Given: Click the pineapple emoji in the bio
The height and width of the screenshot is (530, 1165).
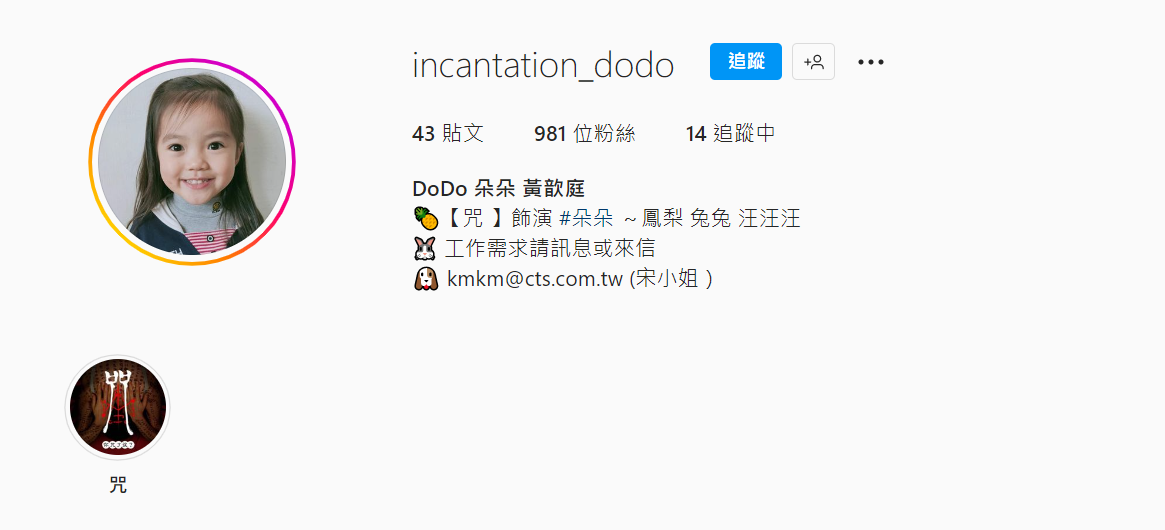Looking at the screenshot, I should [x=426, y=218].
